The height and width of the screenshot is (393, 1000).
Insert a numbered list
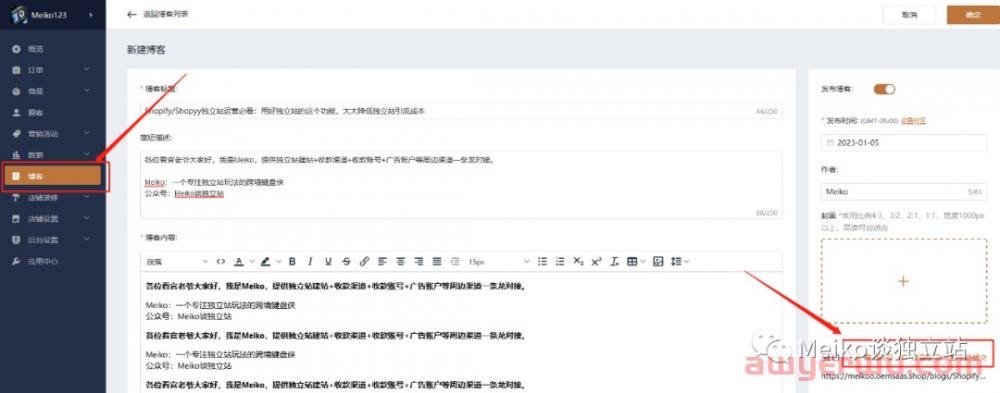click(560, 261)
